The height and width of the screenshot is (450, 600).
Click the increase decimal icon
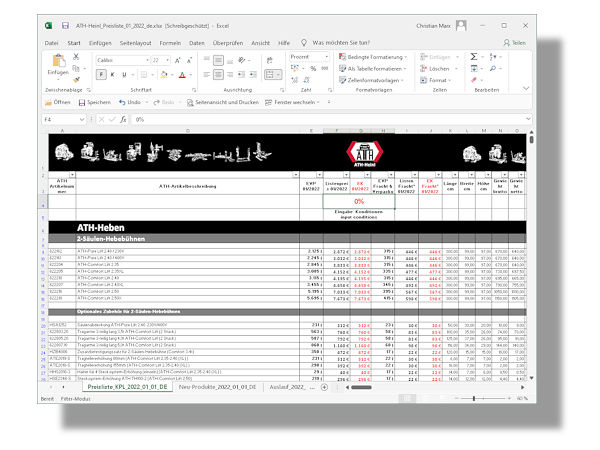click(x=295, y=80)
